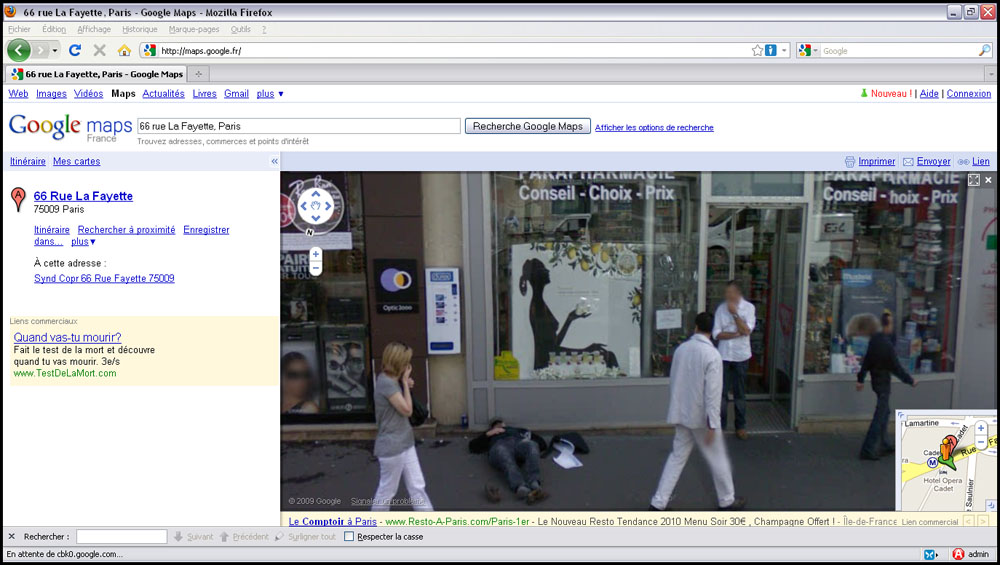The image size is (1000, 565).
Task: Open Le Comptoir à Paris ad link
Action: pos(333,522)
